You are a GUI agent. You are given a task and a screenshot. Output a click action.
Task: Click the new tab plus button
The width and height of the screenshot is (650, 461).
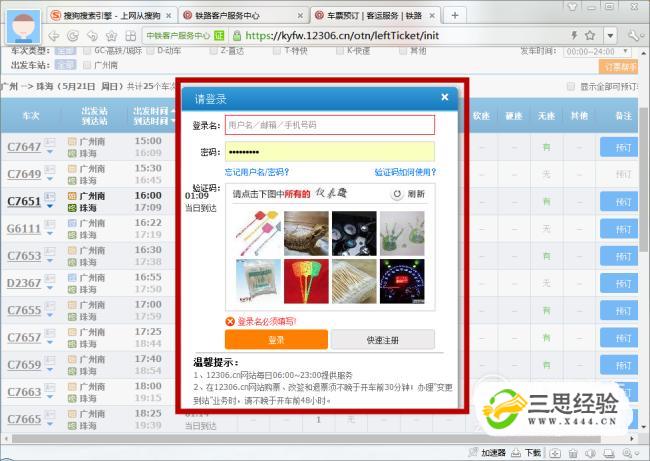point(455,15)
